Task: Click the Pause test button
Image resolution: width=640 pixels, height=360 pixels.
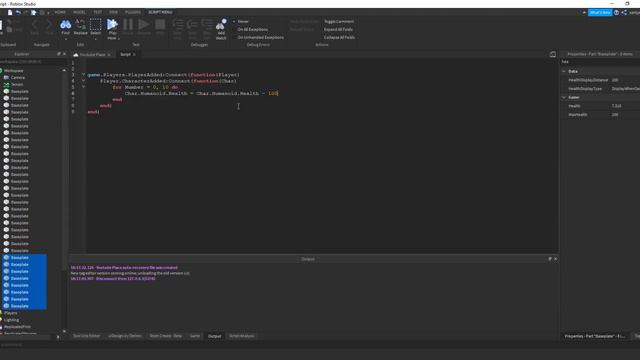Action: [x=128, y=24]
